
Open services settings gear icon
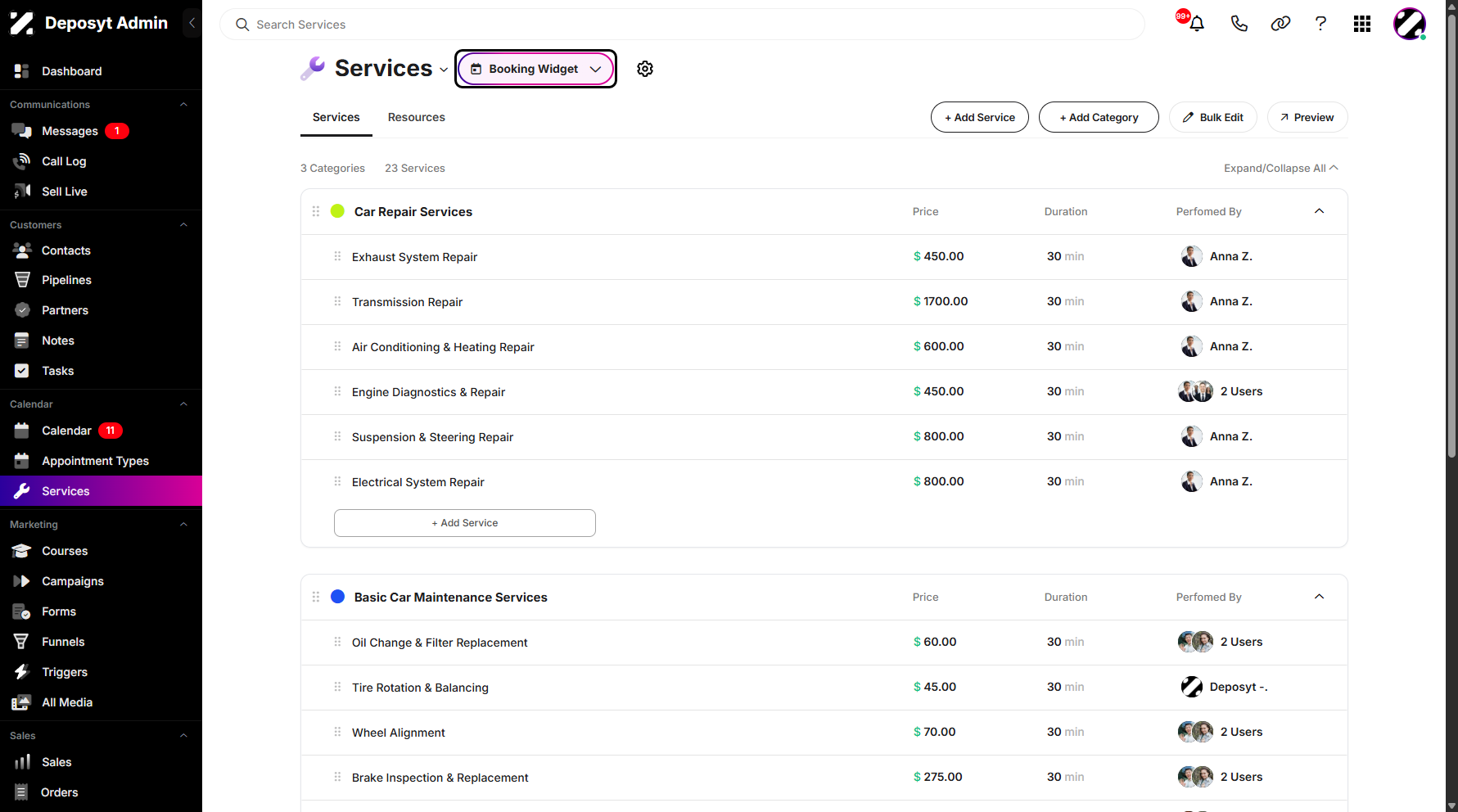645,69
